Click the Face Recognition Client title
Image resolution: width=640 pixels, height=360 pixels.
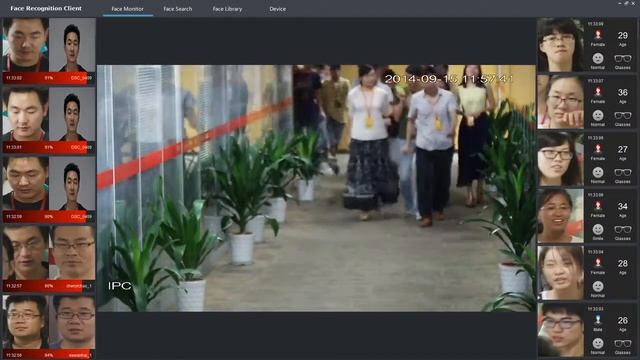pyautogui.click(x=46, y=8)
